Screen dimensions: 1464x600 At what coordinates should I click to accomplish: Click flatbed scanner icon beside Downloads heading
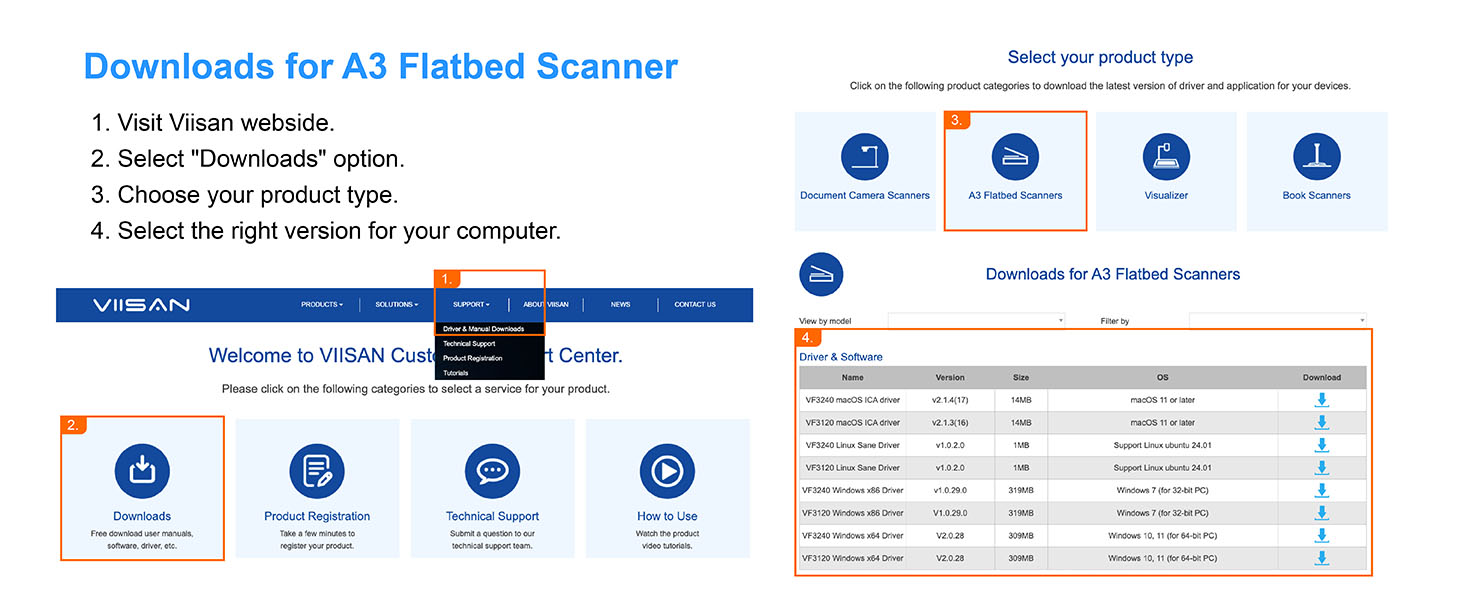tap(821, 274)
